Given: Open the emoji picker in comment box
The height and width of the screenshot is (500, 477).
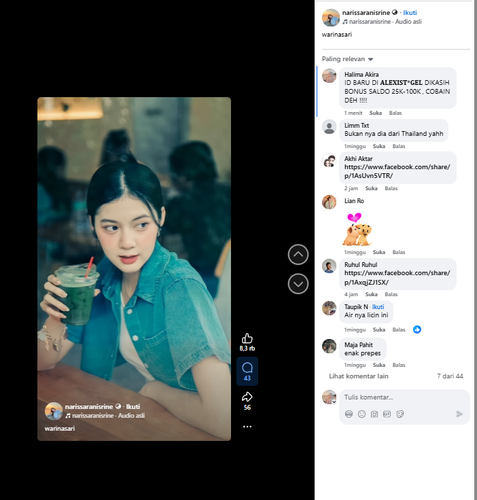Looking at the screenshot, I should (x=362, y=414).
